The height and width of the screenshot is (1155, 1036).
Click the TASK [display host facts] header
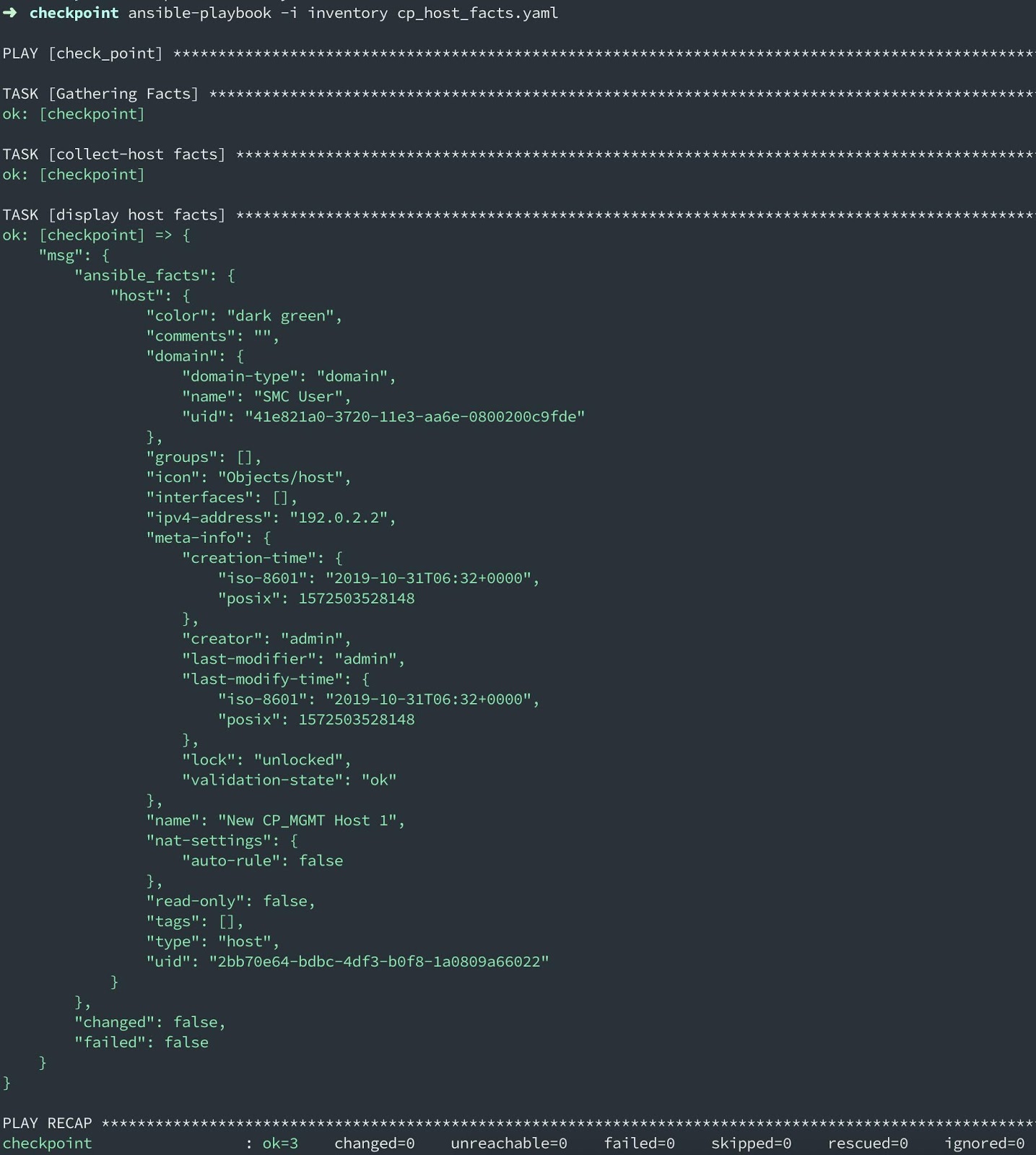click(x=114, y=215)
